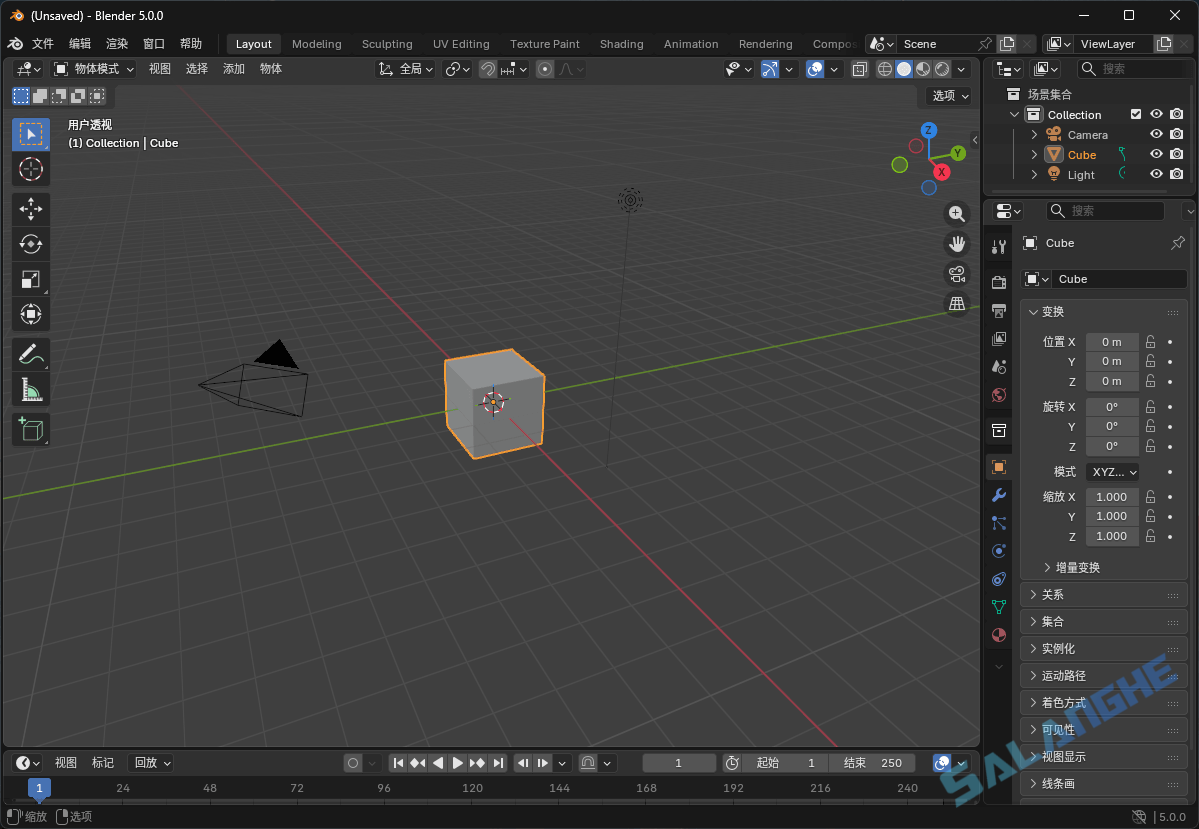Select the Add Cube tool
The width and height of the screenshot is (1199, 829).
[x=30, y=429]
